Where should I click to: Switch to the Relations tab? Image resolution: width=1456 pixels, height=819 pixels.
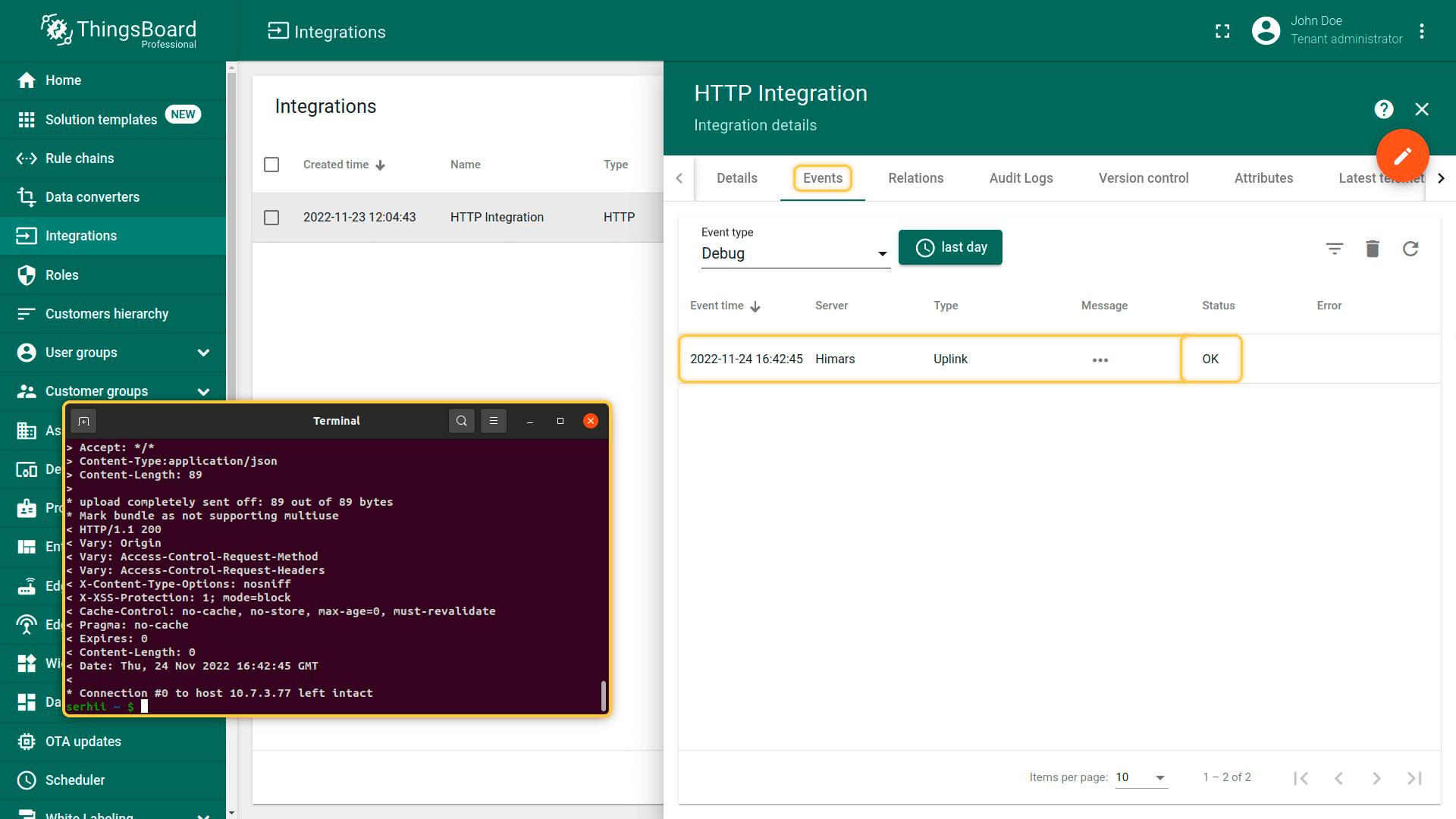click(x=915, y=178)
